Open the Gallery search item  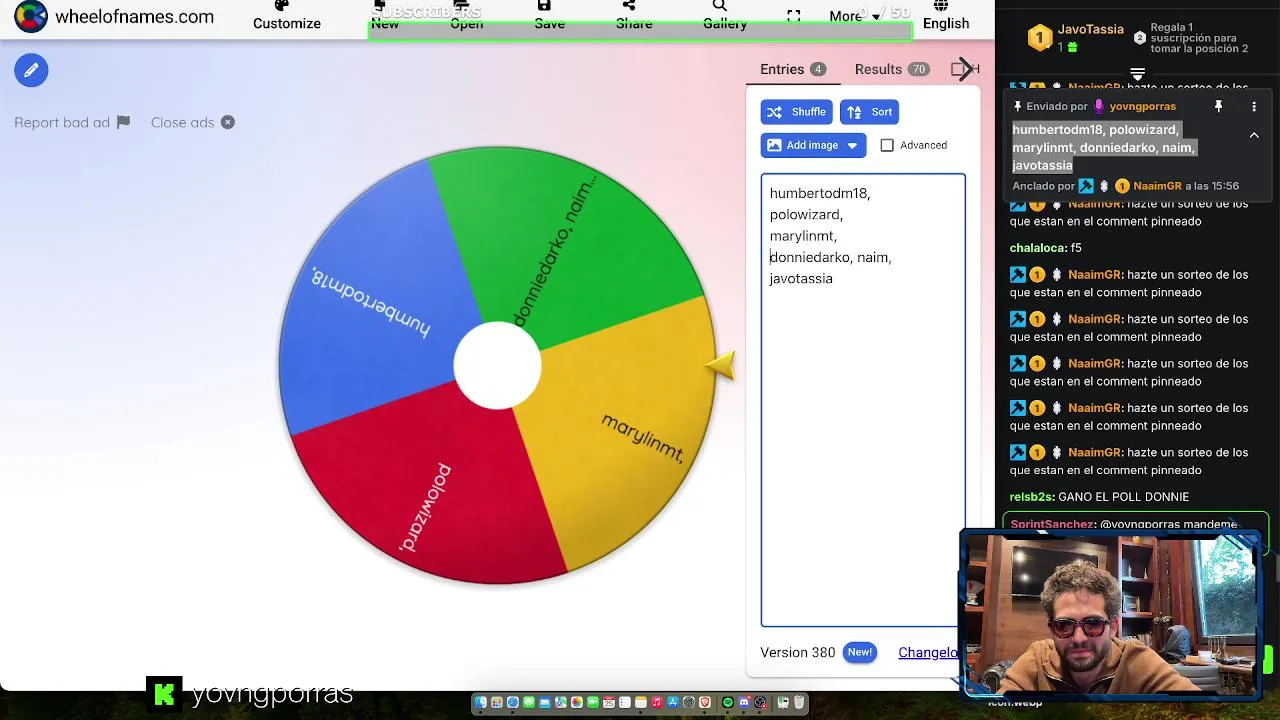click(x=725, y=16)
